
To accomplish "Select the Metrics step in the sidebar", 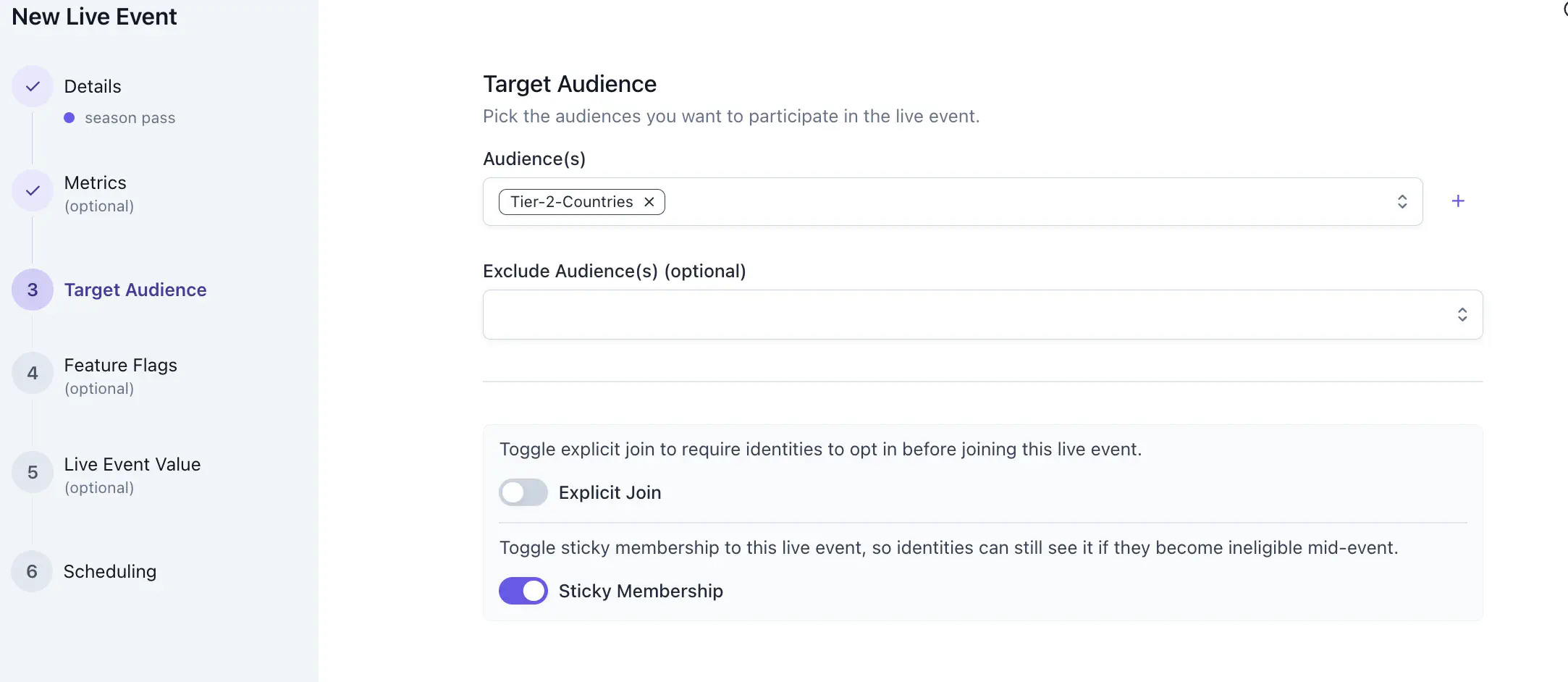I will click(x=95, y=182).
